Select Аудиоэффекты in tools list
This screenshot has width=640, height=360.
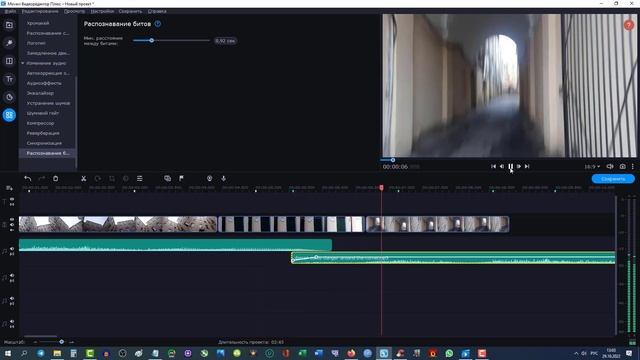[x=44, y=83]
